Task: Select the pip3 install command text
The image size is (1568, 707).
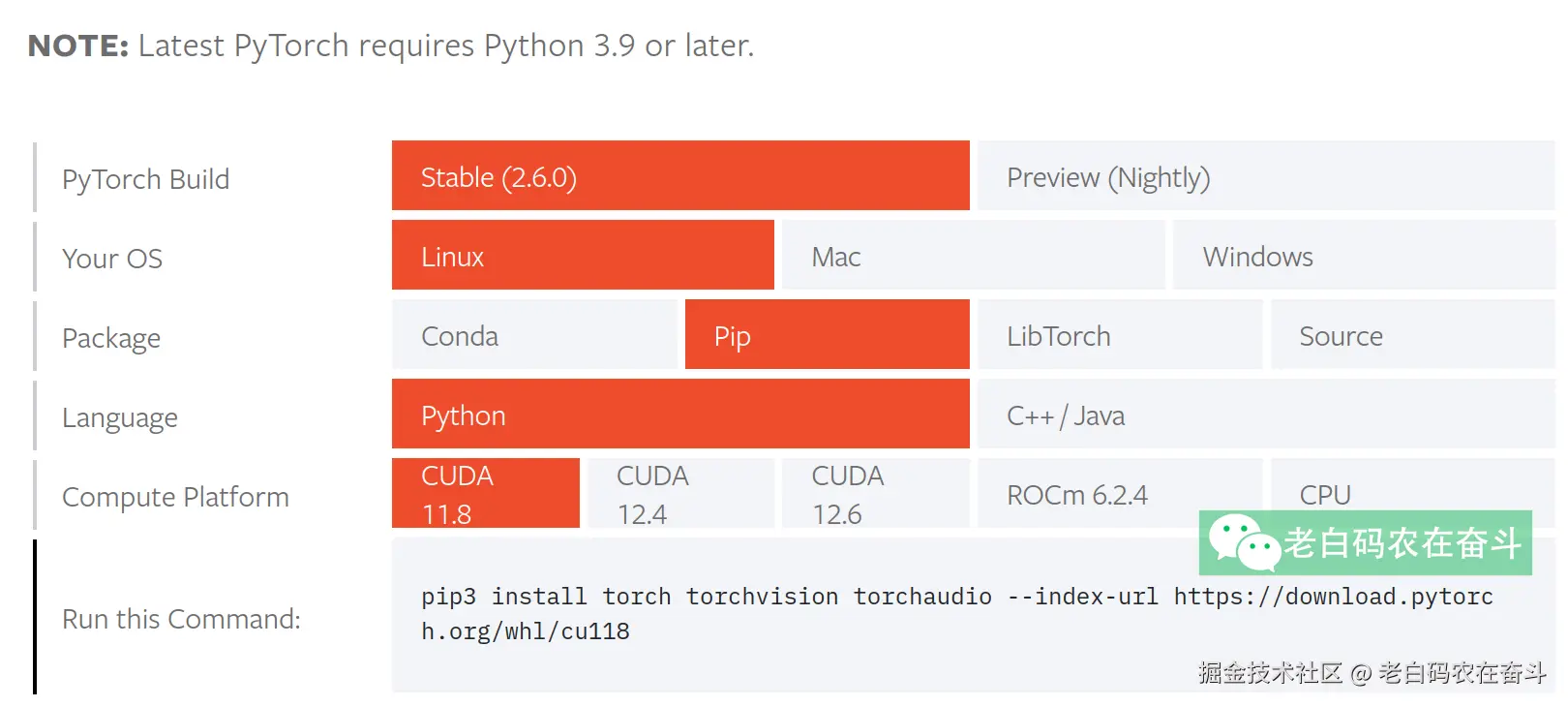Action: [956, 597]
